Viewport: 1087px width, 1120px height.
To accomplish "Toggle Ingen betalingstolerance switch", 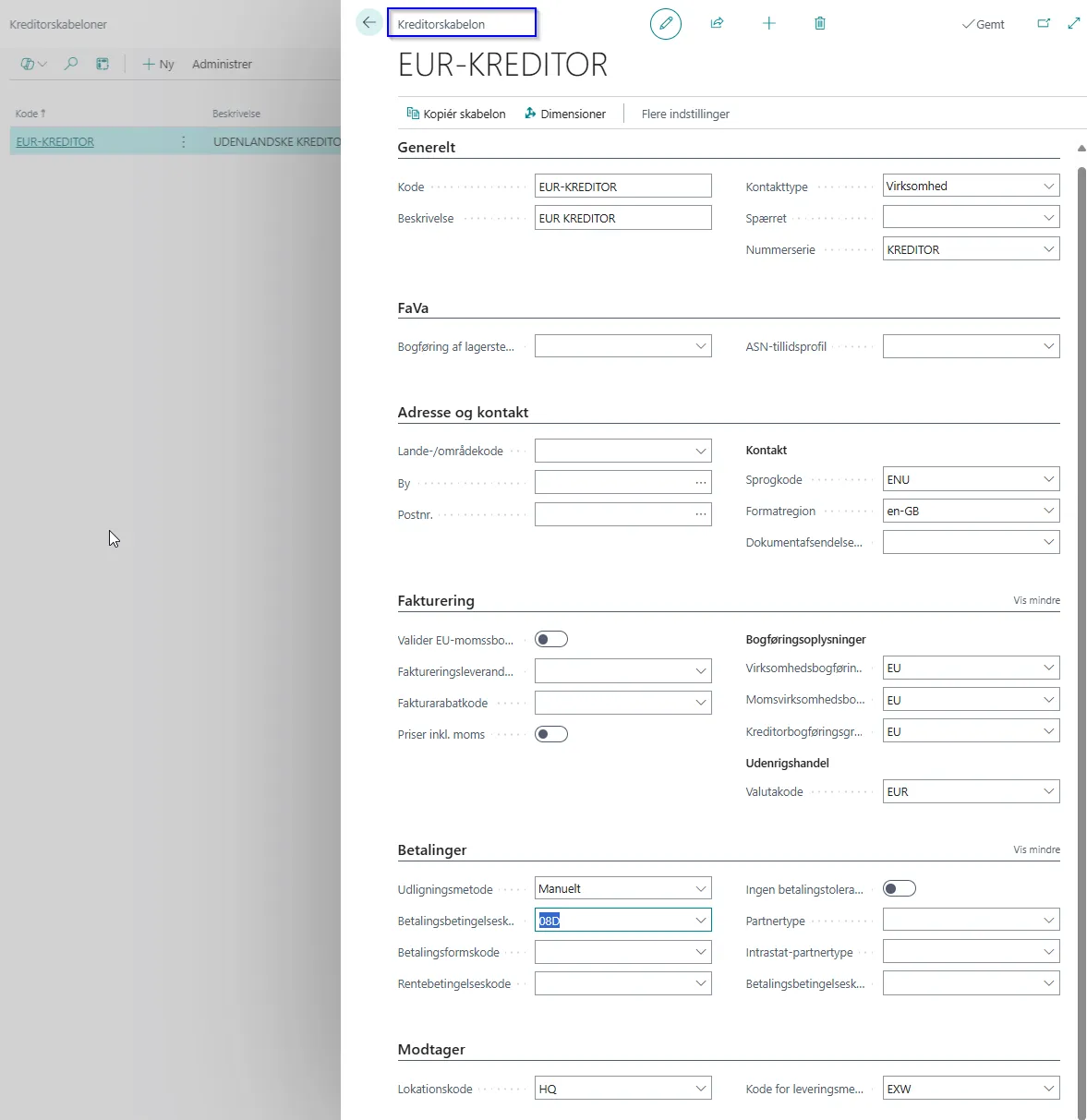I will click(x=899, y=889).
